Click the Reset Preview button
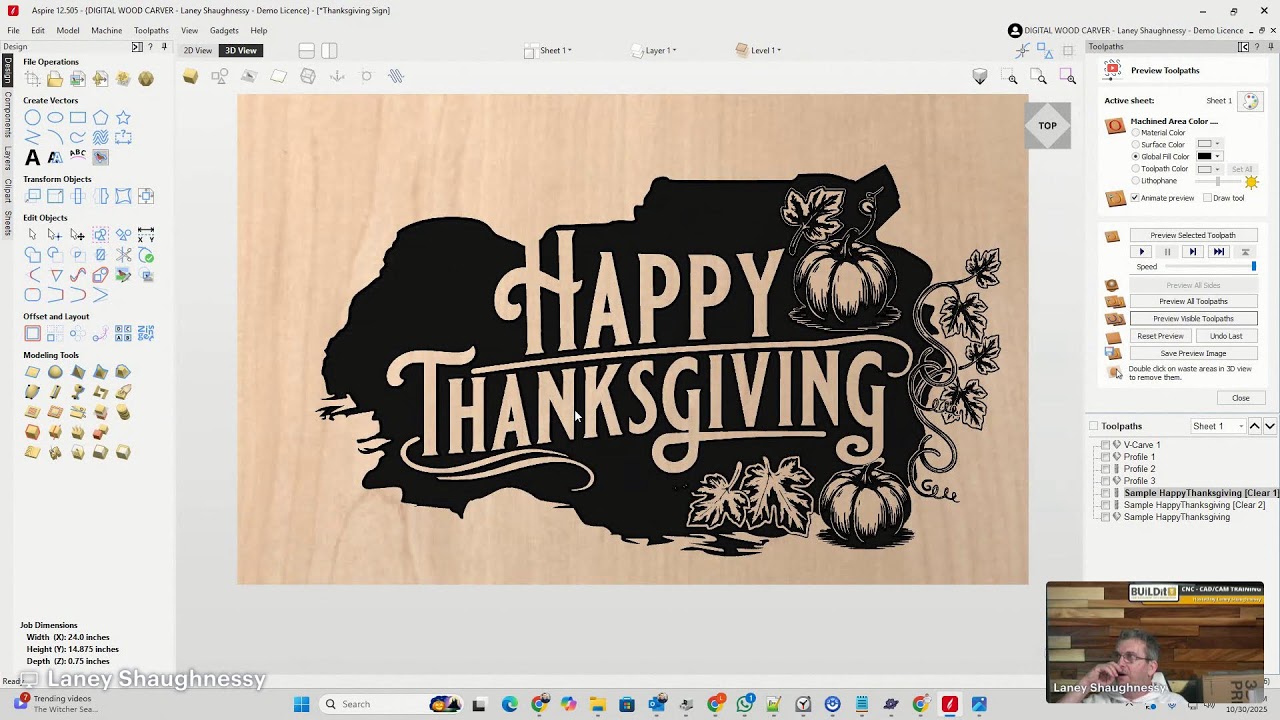The height and width of the screenshot is (720, 1280). point(1160,336)
